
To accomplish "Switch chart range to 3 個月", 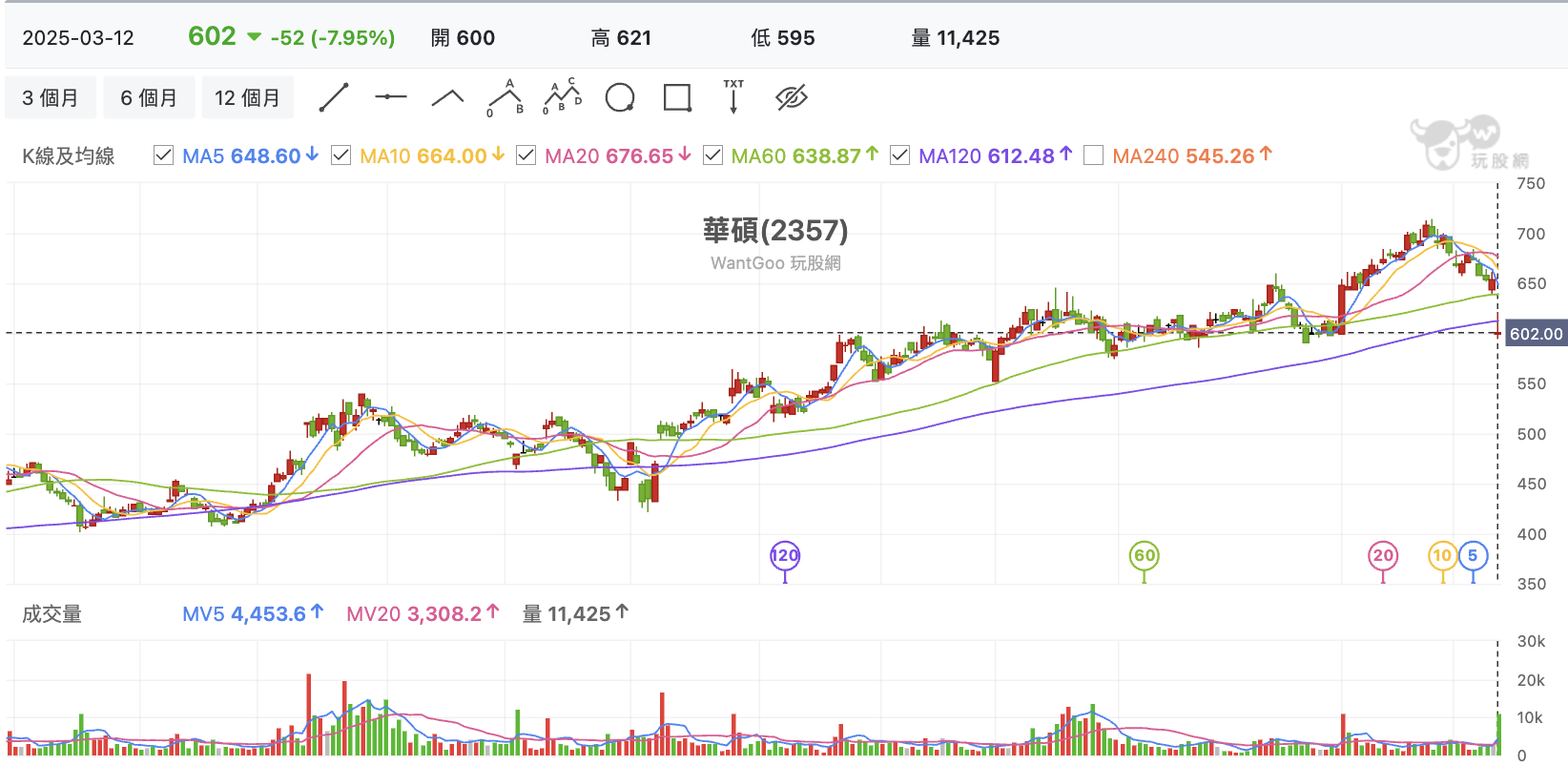I will point(51,98).
